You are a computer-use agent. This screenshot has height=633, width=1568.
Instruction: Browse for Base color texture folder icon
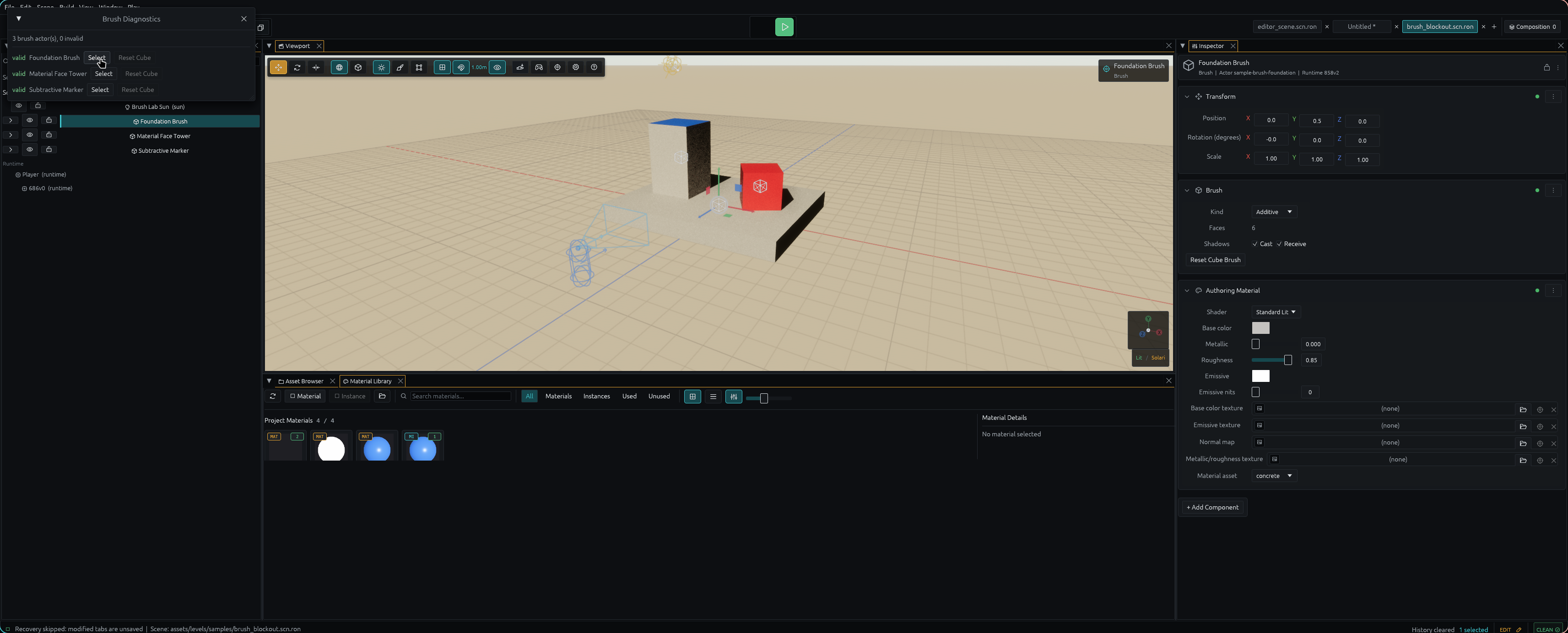1523,409
